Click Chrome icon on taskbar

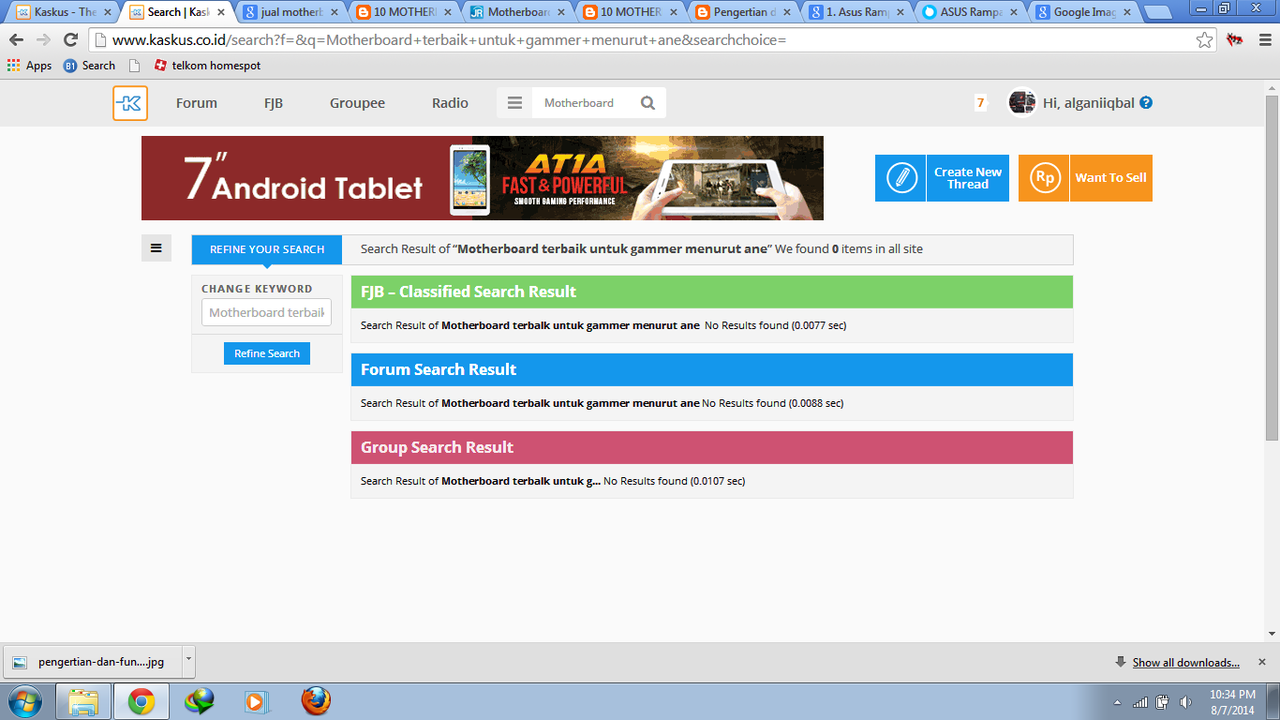pos(141,701)
